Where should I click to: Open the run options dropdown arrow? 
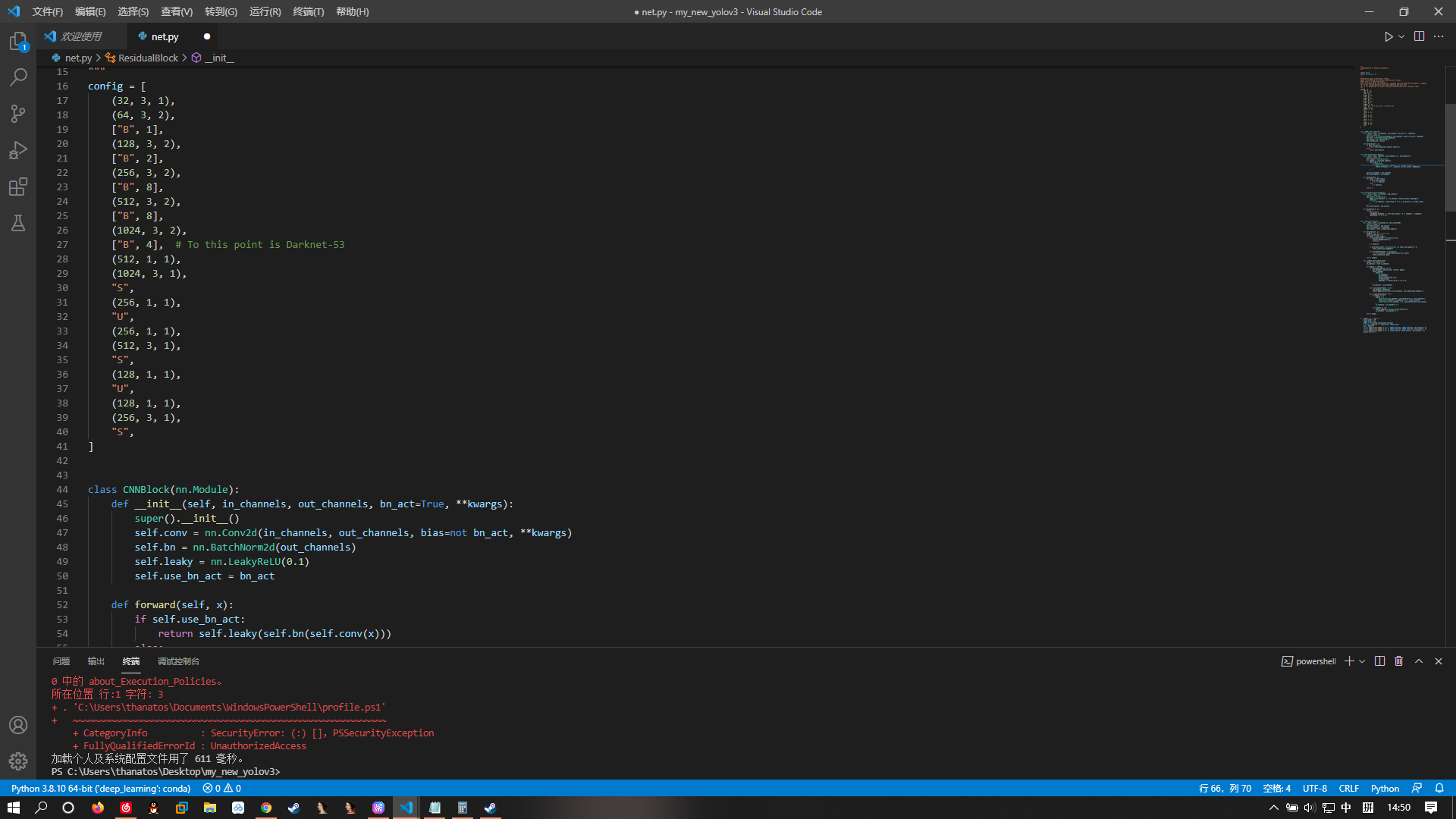pos(1401,36)
